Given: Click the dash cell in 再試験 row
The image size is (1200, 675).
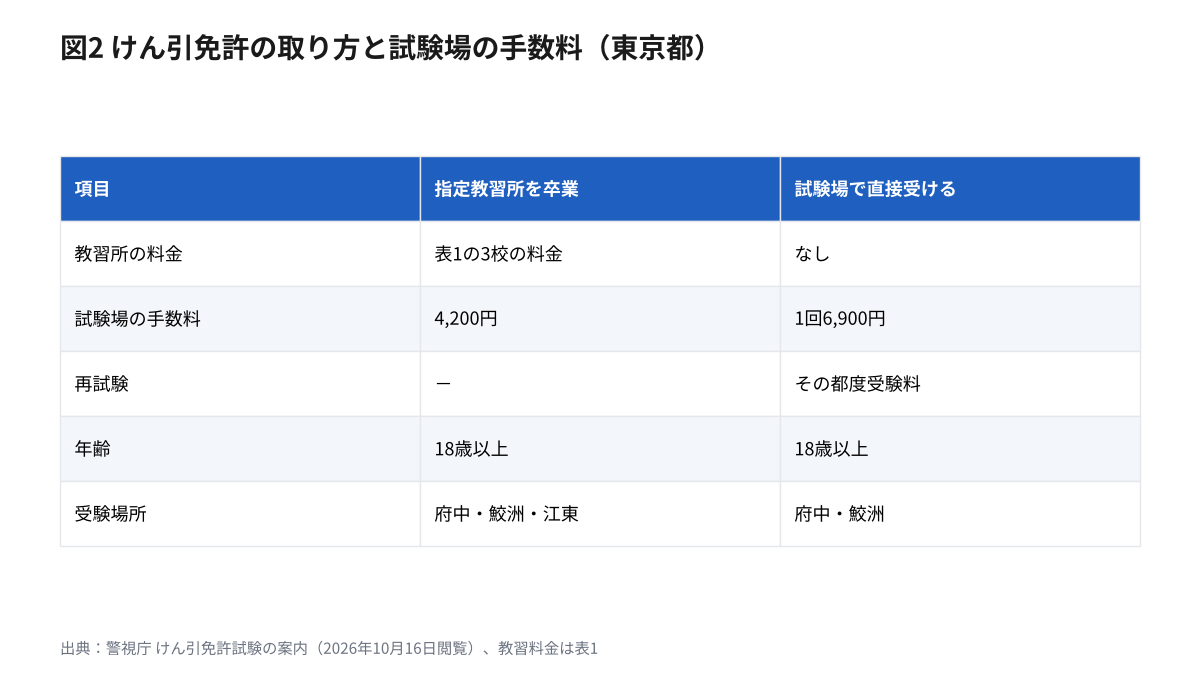Looking at the screenshot, I should [600, 384].
